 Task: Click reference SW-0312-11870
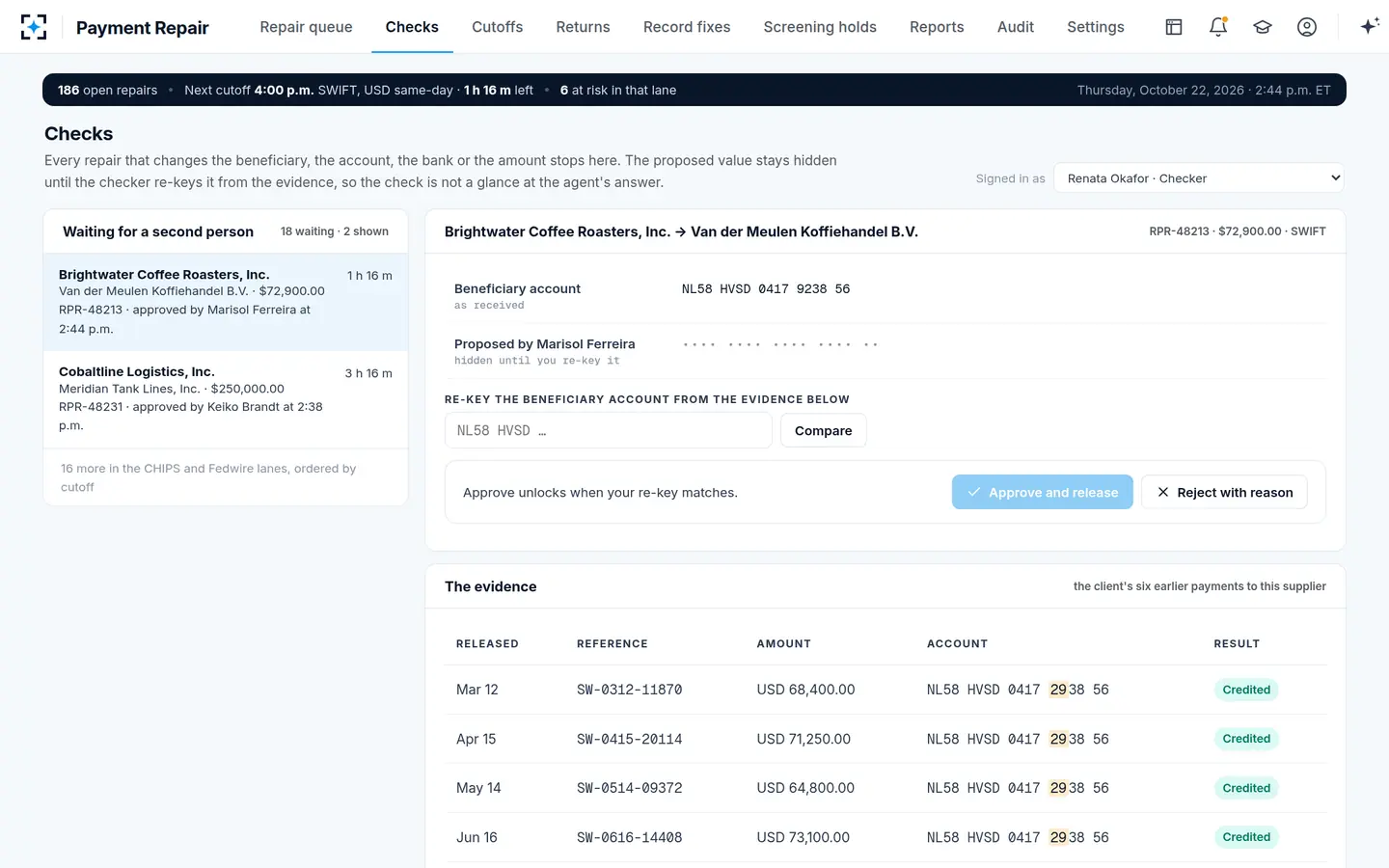pyautogui.click(x=630, y=690)
